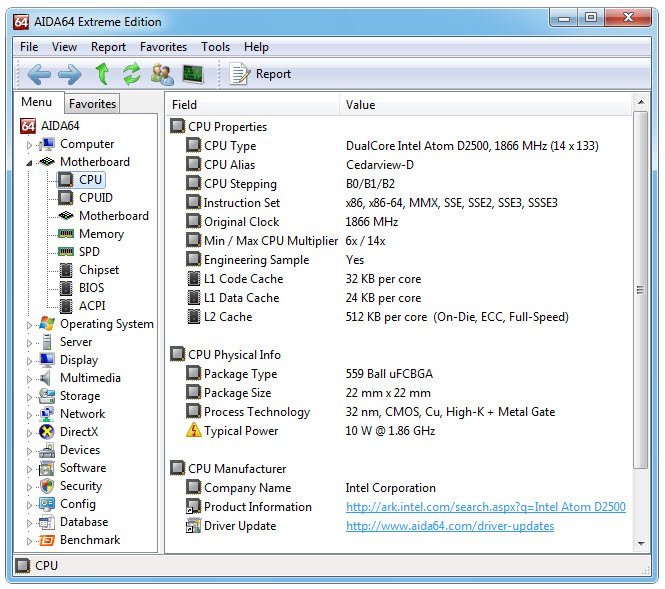Switch to the Menu tab
The width and height of the screenshot is (665, 589).
click(x=37, y=102)
